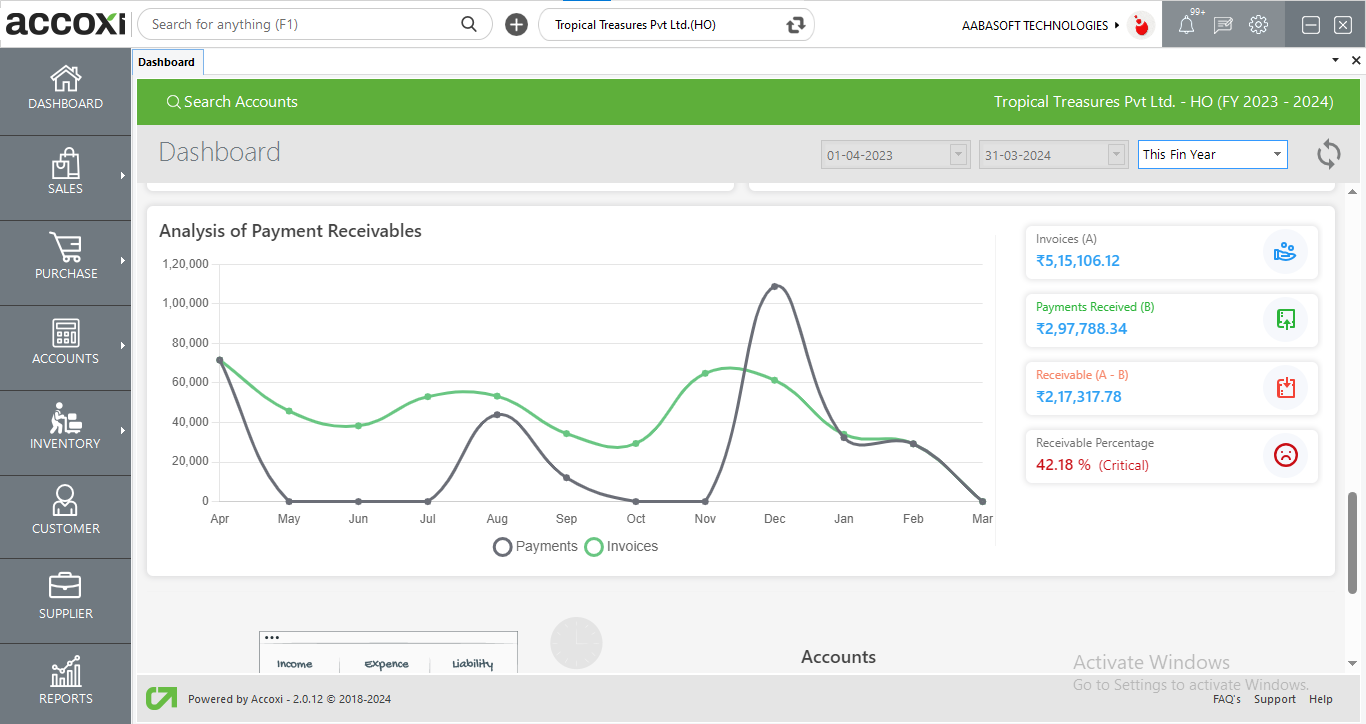Click the Search for anything field
Viewport: 1366px width, 724px height.
[300, 25]
